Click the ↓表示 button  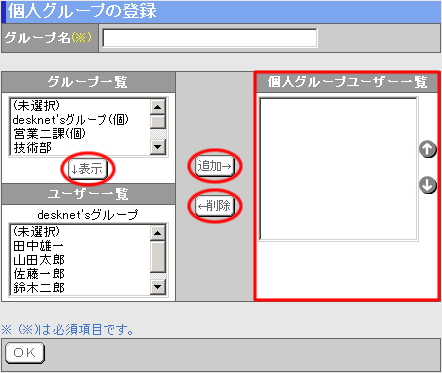coord(88,169)
